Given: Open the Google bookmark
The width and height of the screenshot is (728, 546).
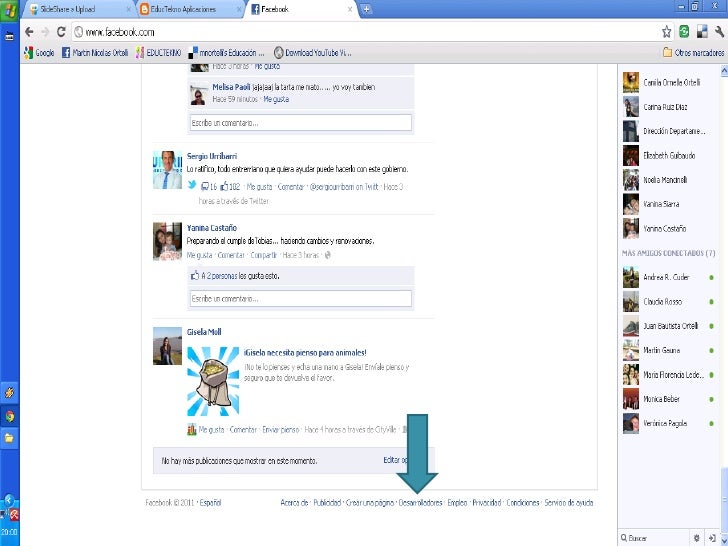Looking at the screenshot, I should (39, 53).
